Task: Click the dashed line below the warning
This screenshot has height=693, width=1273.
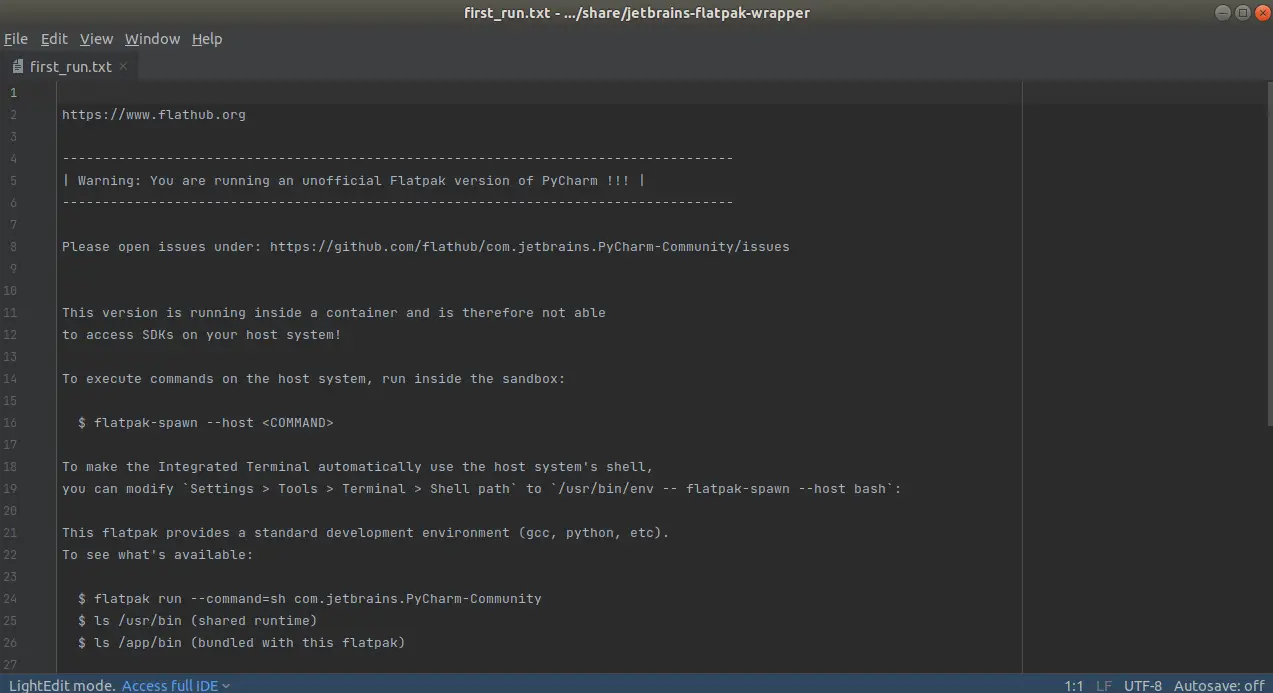Action: [x=398, y=203]
